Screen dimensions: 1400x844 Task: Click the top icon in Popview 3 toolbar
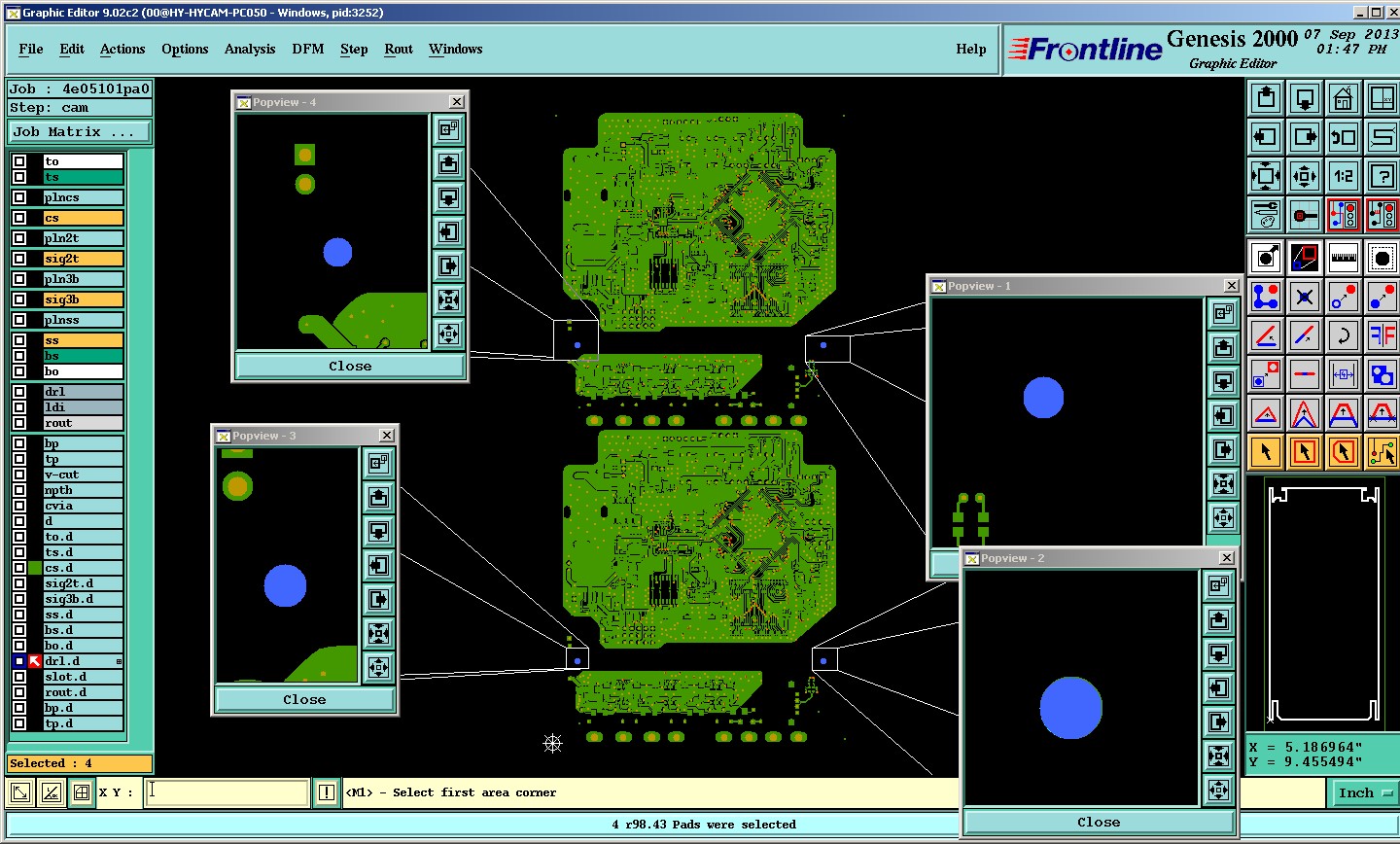(x=379, y=463)
